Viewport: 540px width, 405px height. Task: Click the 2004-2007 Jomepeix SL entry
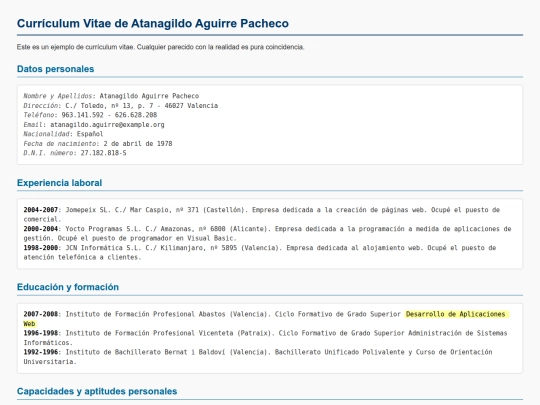262,214
